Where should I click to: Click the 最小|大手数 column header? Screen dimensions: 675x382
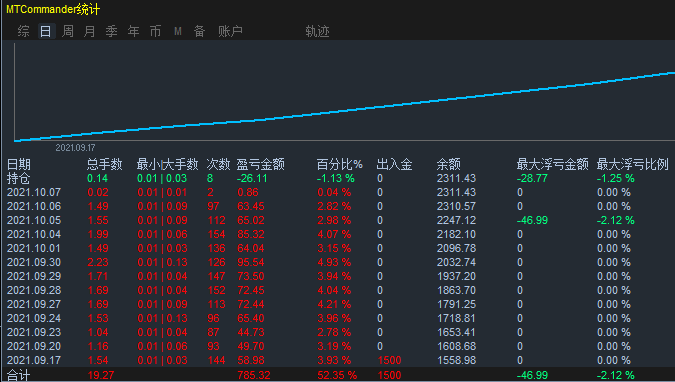tap(167, 164)
